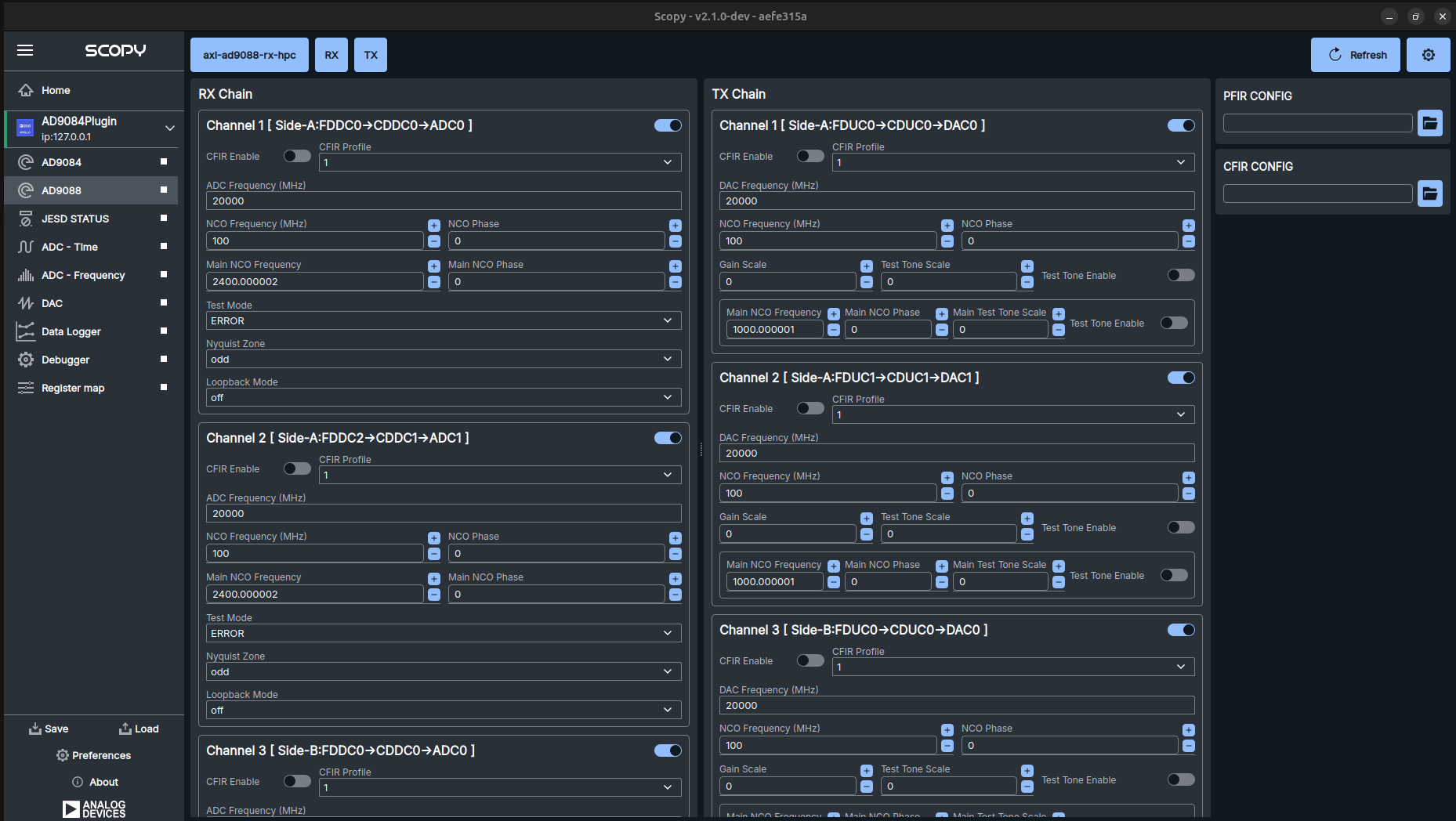Open RX Channel 2 Loopback Mode dropdown
Image resolution: width=1456 pixels, height=821 pixels.
pyautogui.click(x=444, y=710)
